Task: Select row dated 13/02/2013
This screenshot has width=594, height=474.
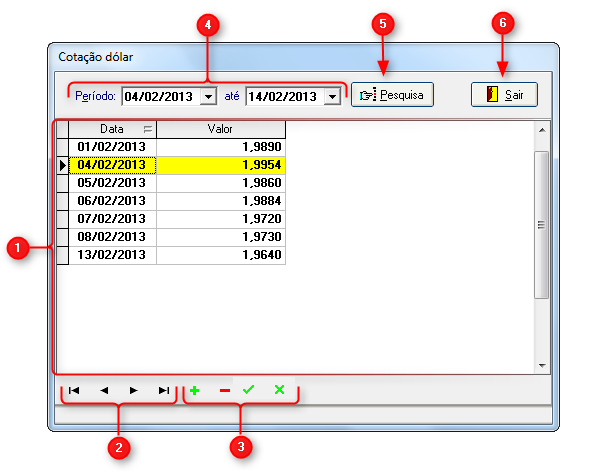Action: [171, 255]
